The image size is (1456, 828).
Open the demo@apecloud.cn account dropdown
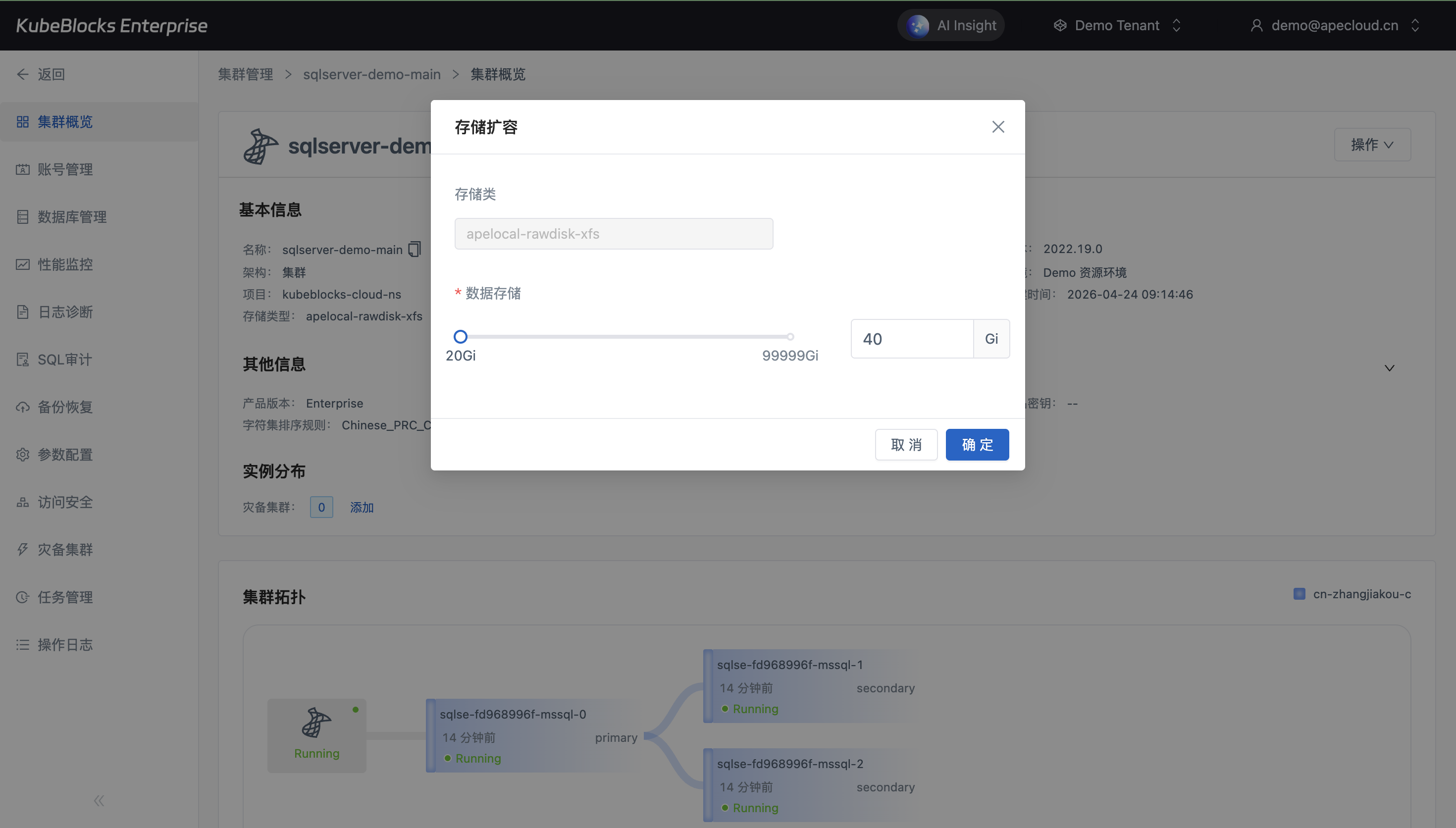(1334, 26)
